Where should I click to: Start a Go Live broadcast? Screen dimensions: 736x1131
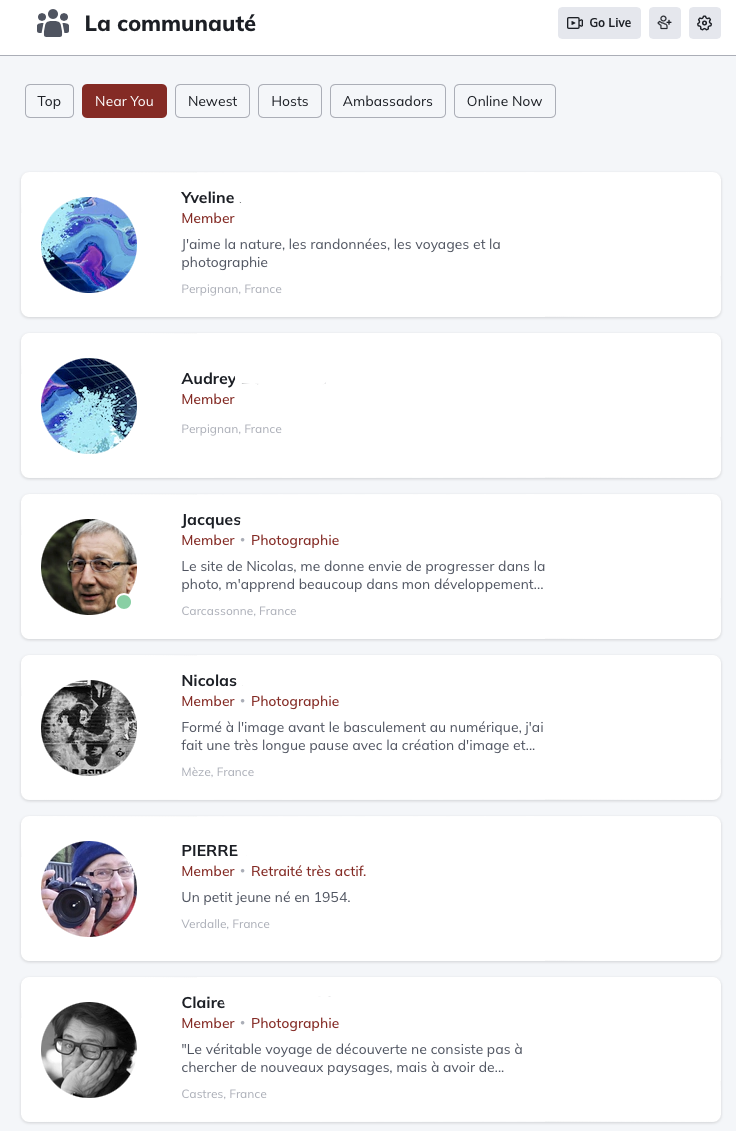pyautogui.click(x=599, y=23)
